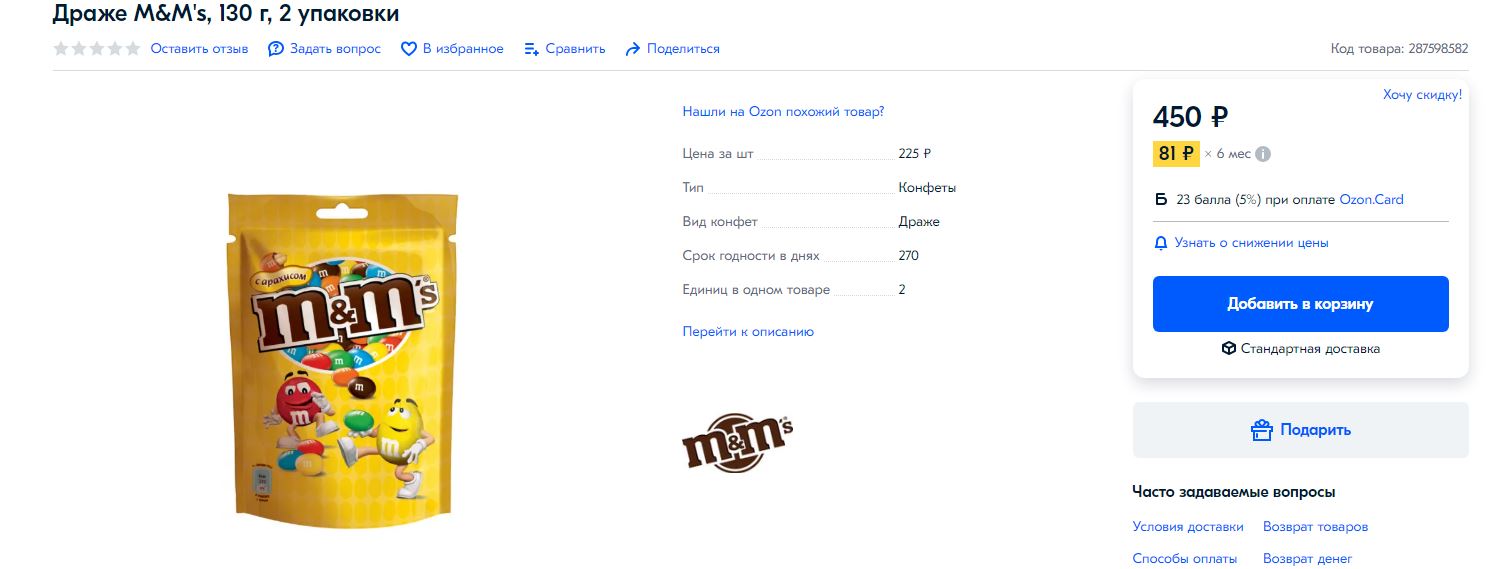Click the 'Добавить в корзину' button
The height and width of the screenshot is (569, 1492).
click(x=1300, y=304)
